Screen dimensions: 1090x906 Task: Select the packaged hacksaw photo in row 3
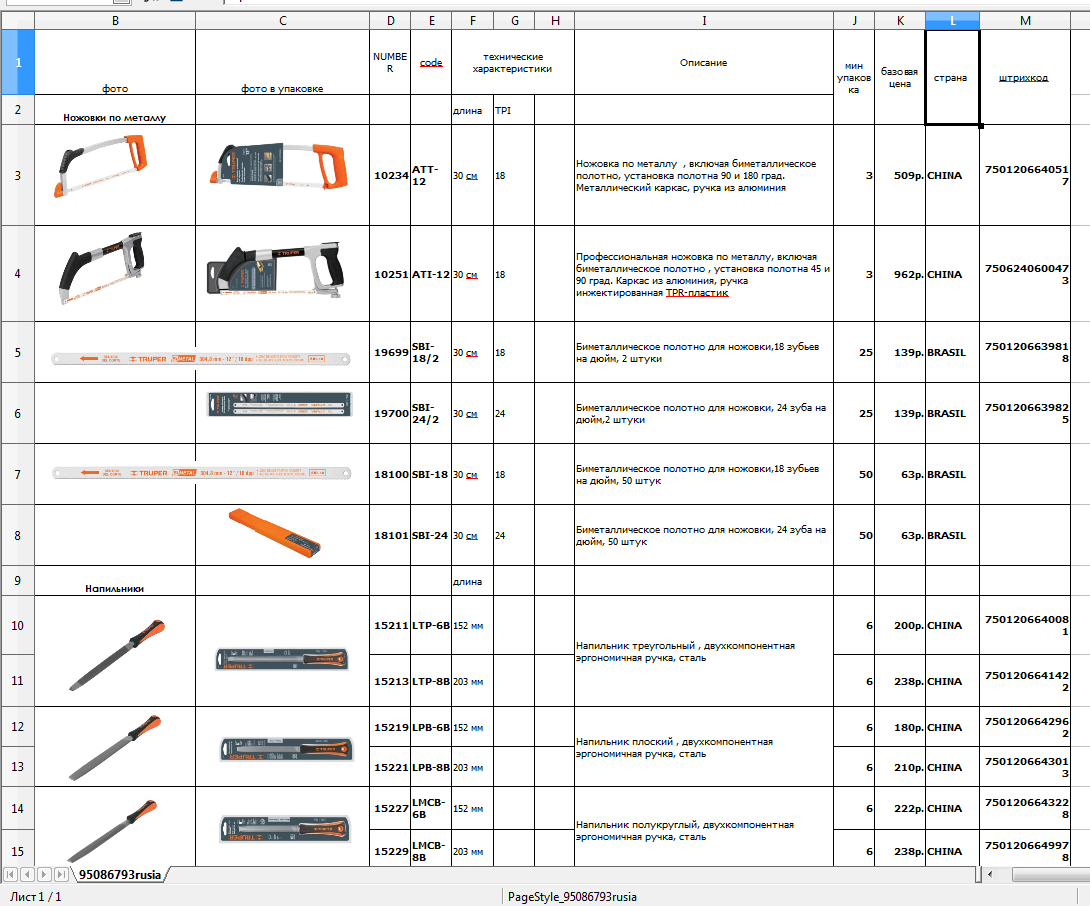tap(279, 167)
